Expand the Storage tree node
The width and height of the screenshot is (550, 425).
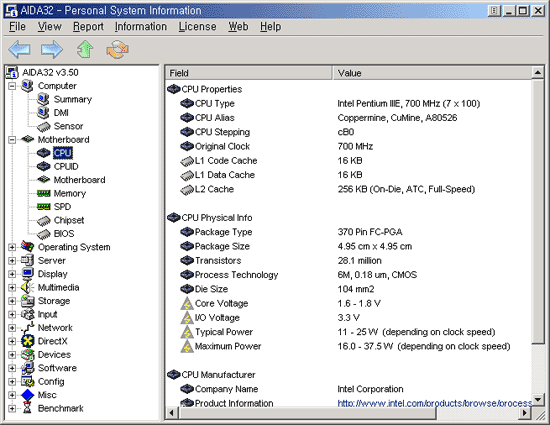(x=12, y=301)
